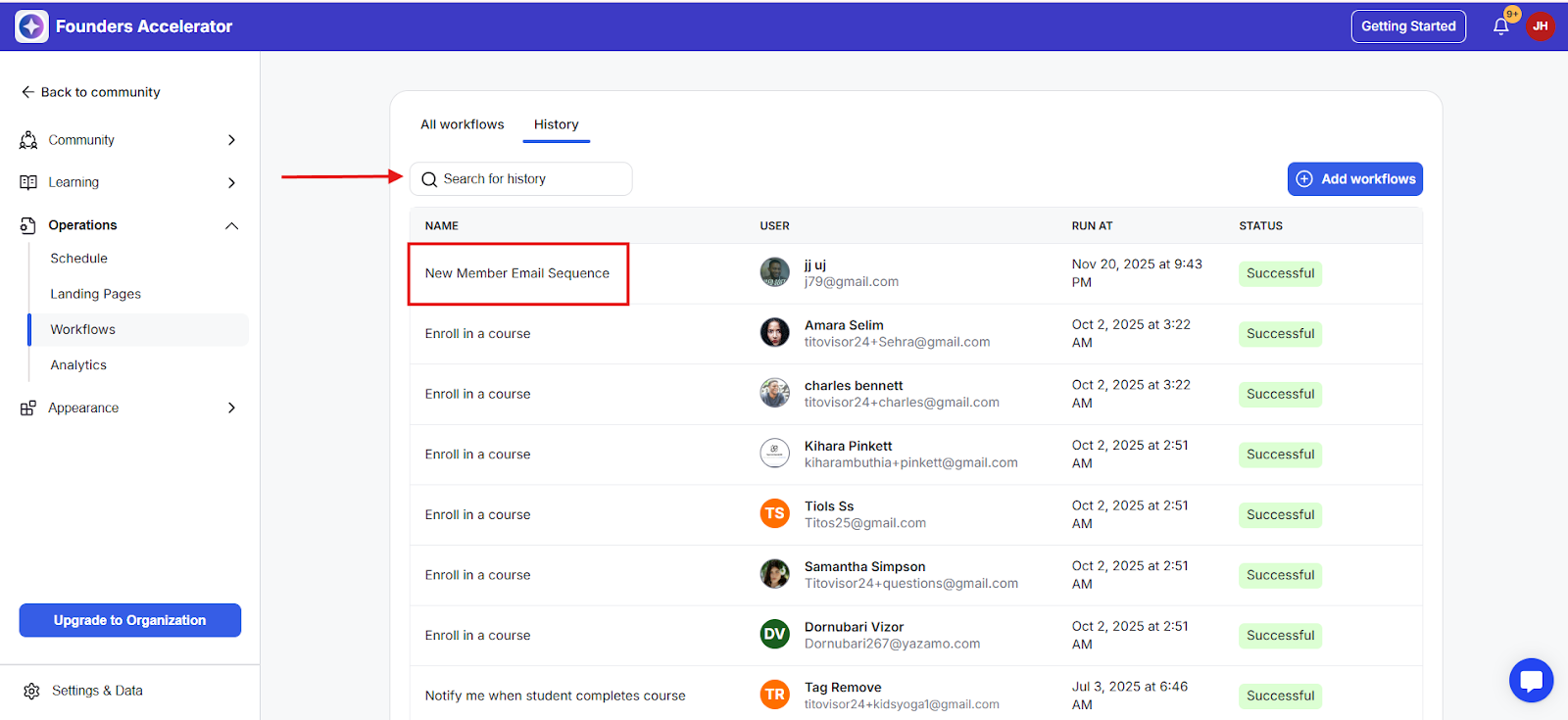Screen dimensions: 1568x720
Task: Click the TS avatar for Tiols Ss
Action: point(774,513)
